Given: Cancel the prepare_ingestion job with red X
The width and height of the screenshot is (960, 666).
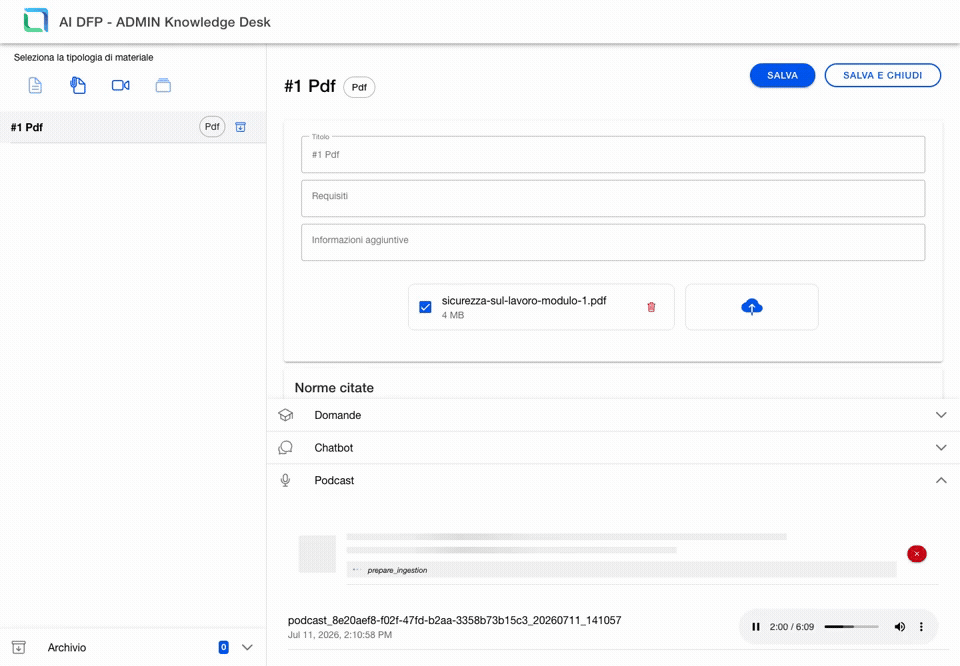Looking at the screenshot, I should pyautogui.click(x=917, y=554).
